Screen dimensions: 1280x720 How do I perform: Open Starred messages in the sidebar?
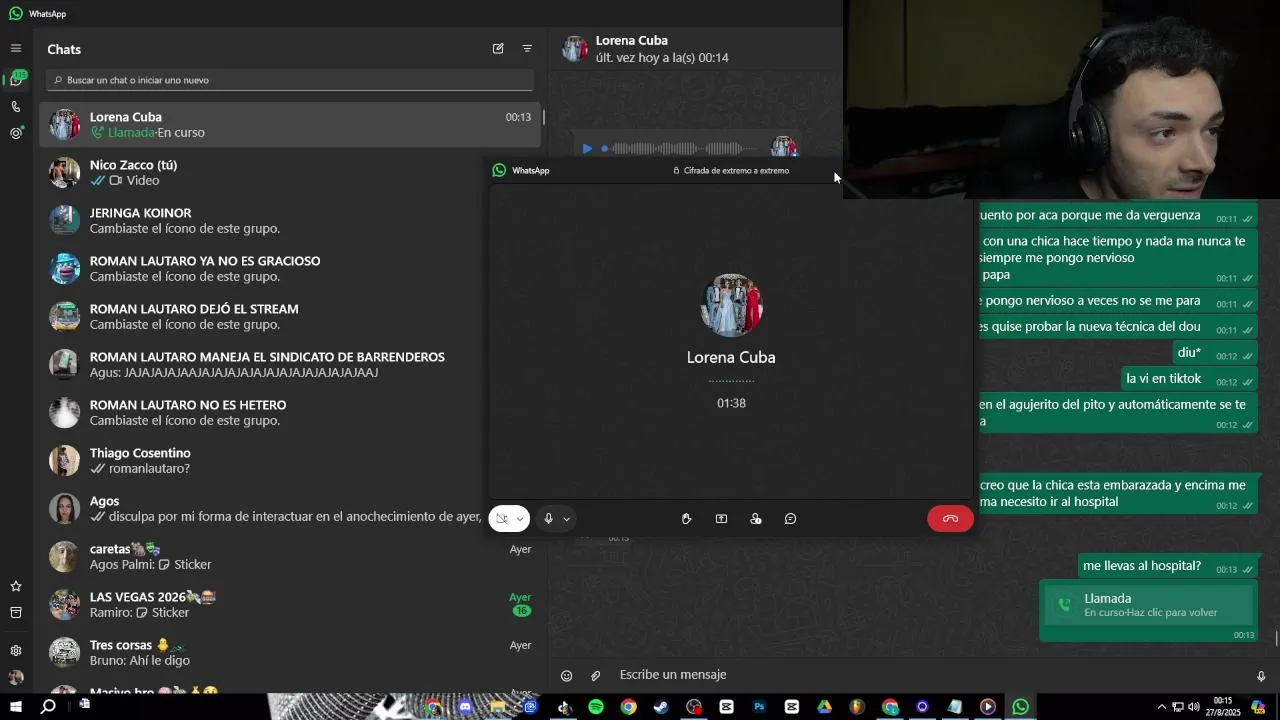[15, 586]
